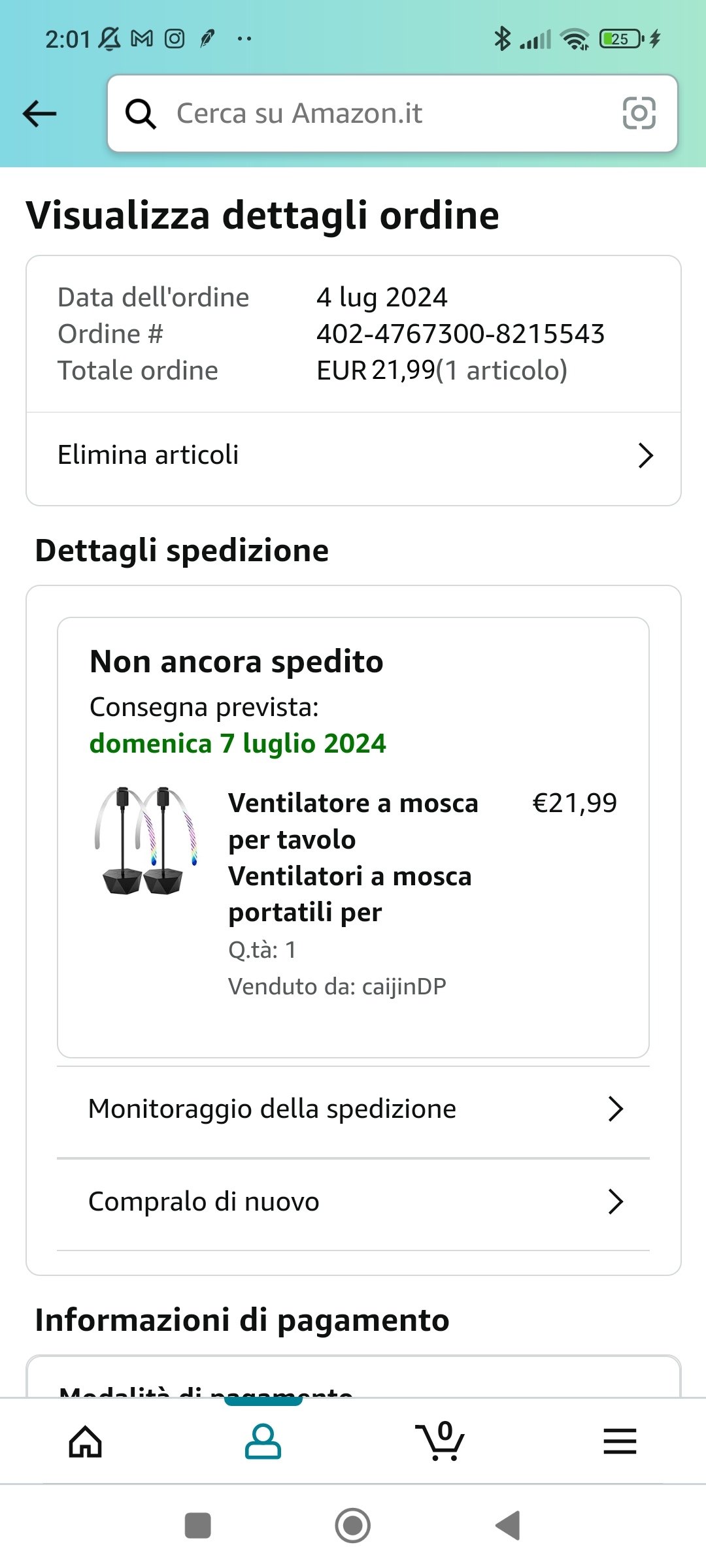The width and height of the screenshot is (706, 1568).
Task: Tap Android recent apps square
Action: pyautogui.click(x=198, y=1526)
